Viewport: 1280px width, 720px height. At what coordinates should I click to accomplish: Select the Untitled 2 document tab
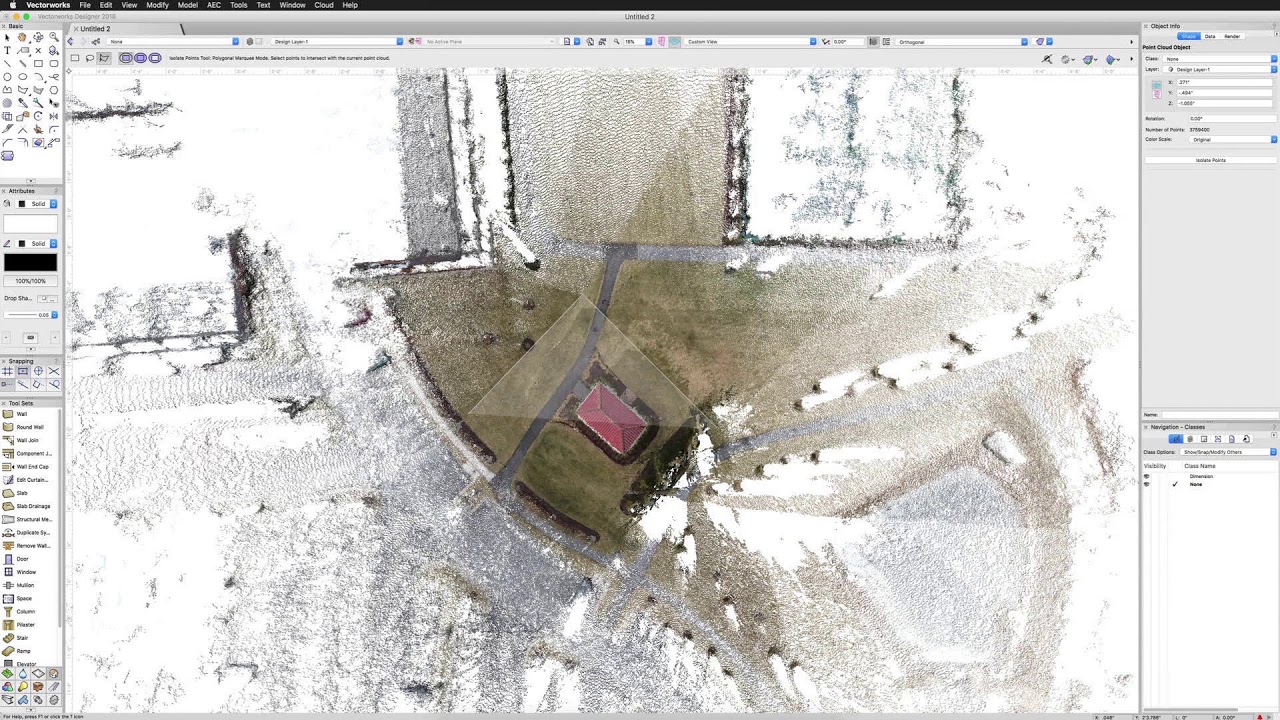pos(95,29)
